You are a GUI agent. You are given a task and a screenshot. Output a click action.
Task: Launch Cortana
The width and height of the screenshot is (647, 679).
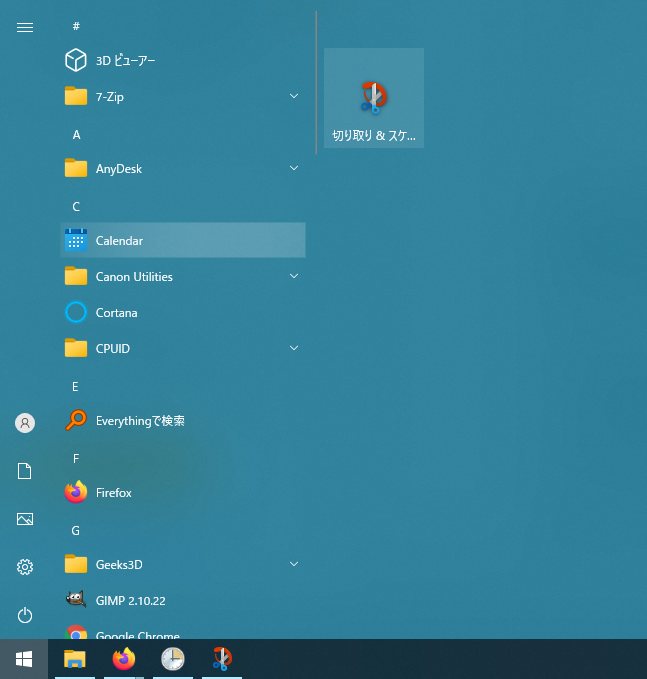click(x=183, y=312)
